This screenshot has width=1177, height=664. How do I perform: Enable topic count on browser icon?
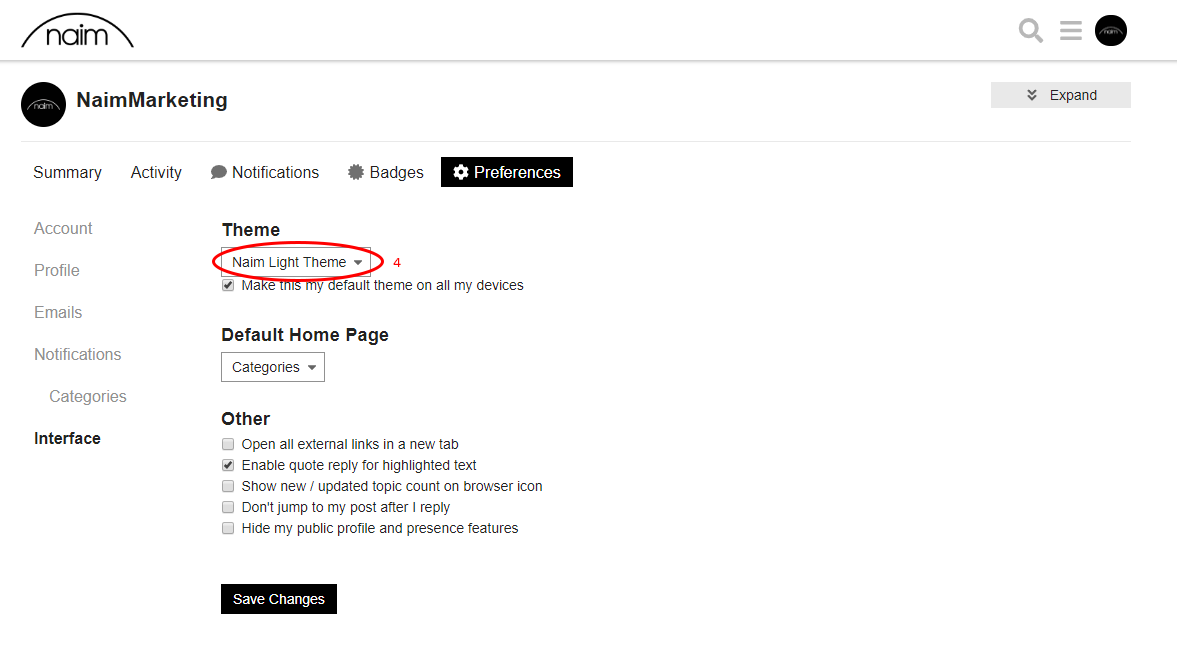(x=228, y=486)
